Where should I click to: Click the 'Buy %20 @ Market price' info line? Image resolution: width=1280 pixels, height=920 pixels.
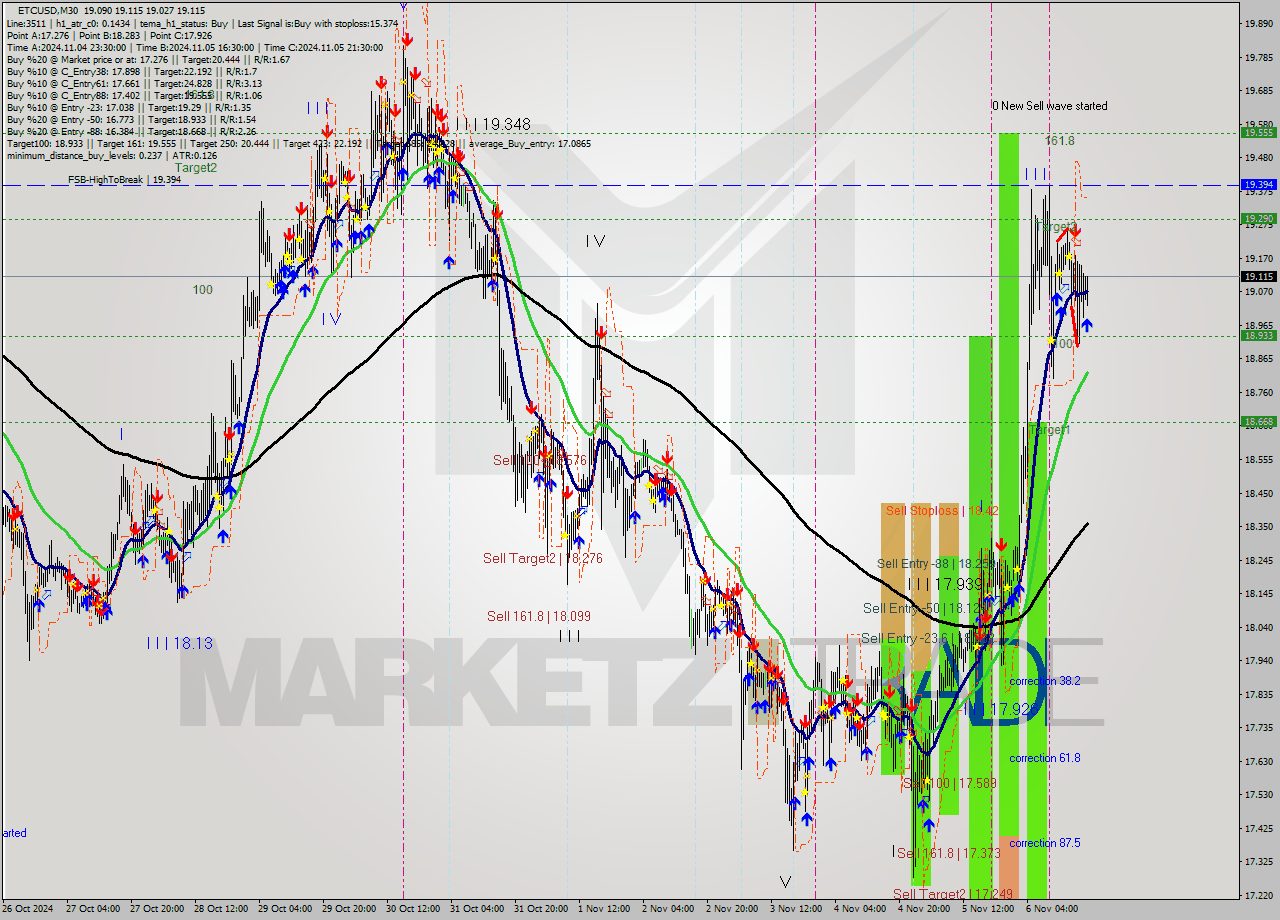pyautogui.click(x=148, y=59)
